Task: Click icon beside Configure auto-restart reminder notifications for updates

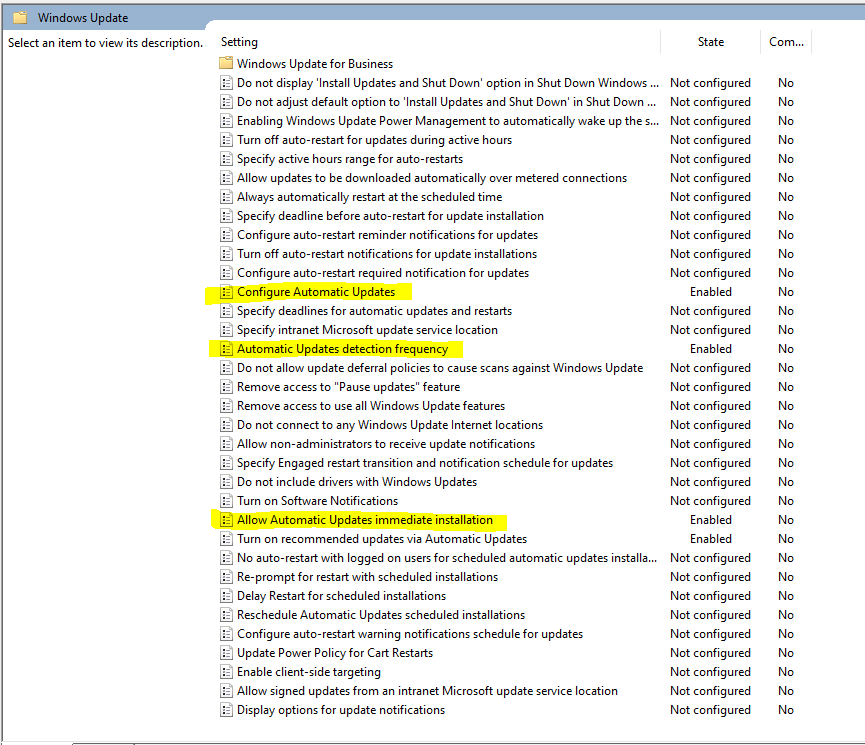Action: [226, 235]
